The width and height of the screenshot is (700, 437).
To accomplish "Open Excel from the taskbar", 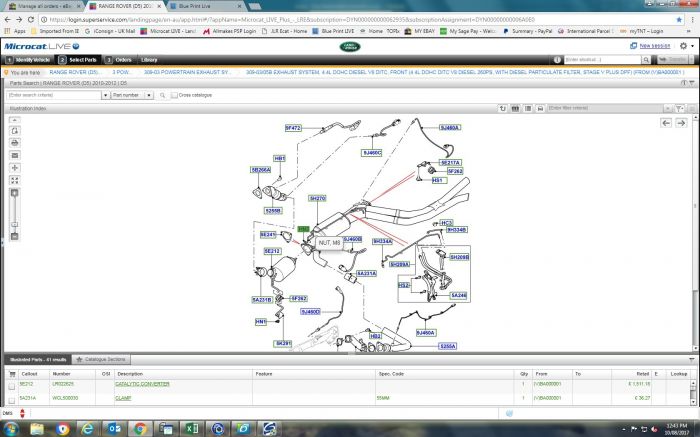I will (x=192, y=429).
